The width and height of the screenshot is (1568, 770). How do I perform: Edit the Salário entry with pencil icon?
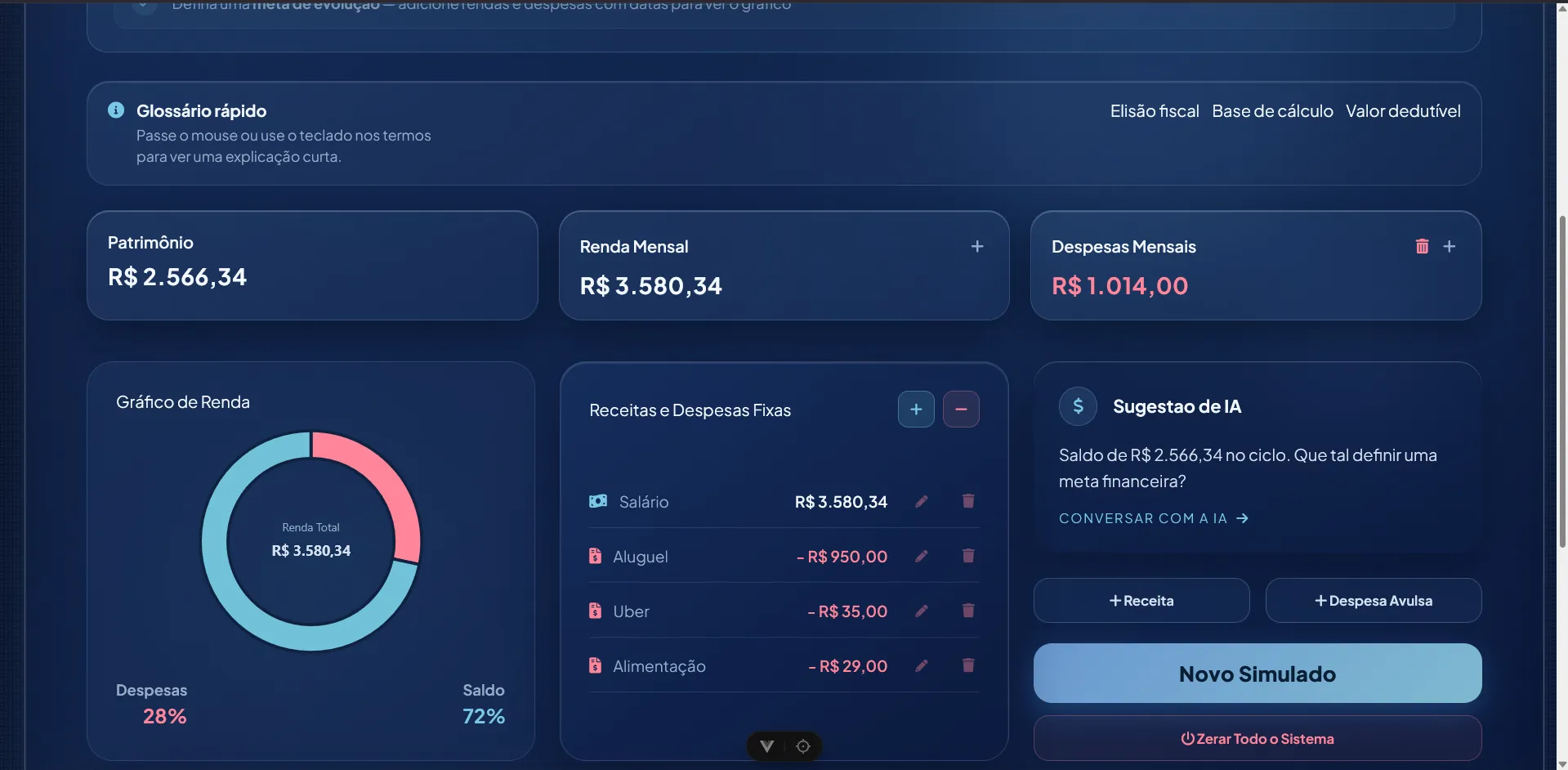(x=921, y=501)
